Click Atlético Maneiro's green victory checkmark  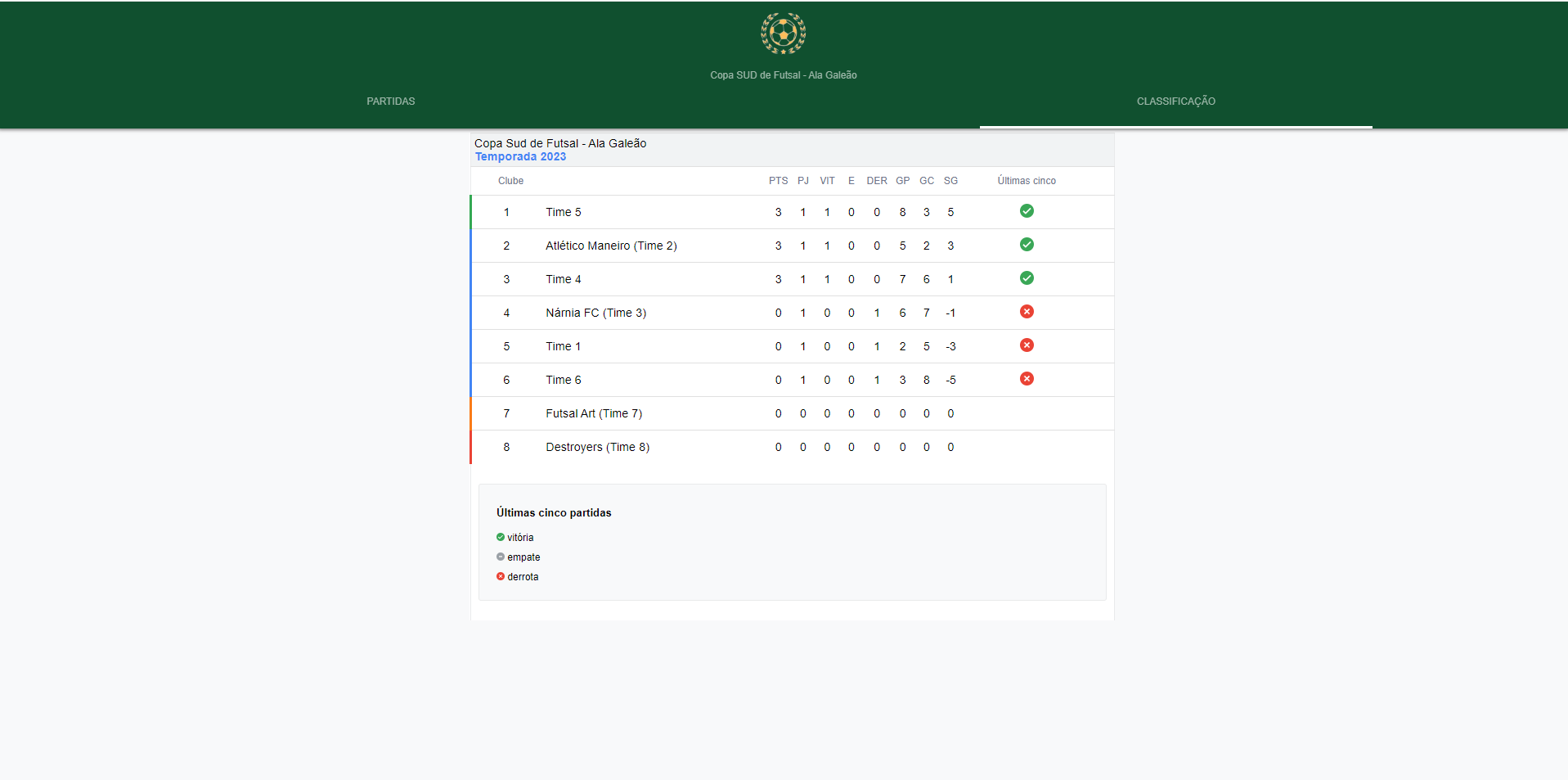1027,245
